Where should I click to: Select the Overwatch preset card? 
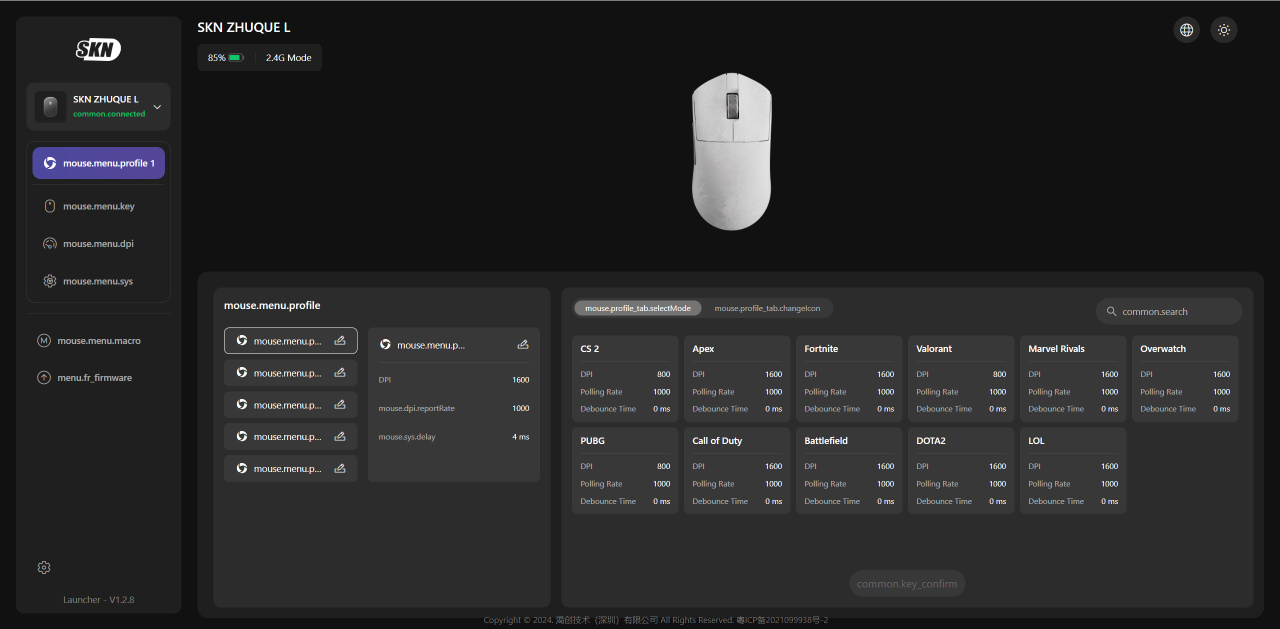pyautogui.click(x=1185, y=378)
